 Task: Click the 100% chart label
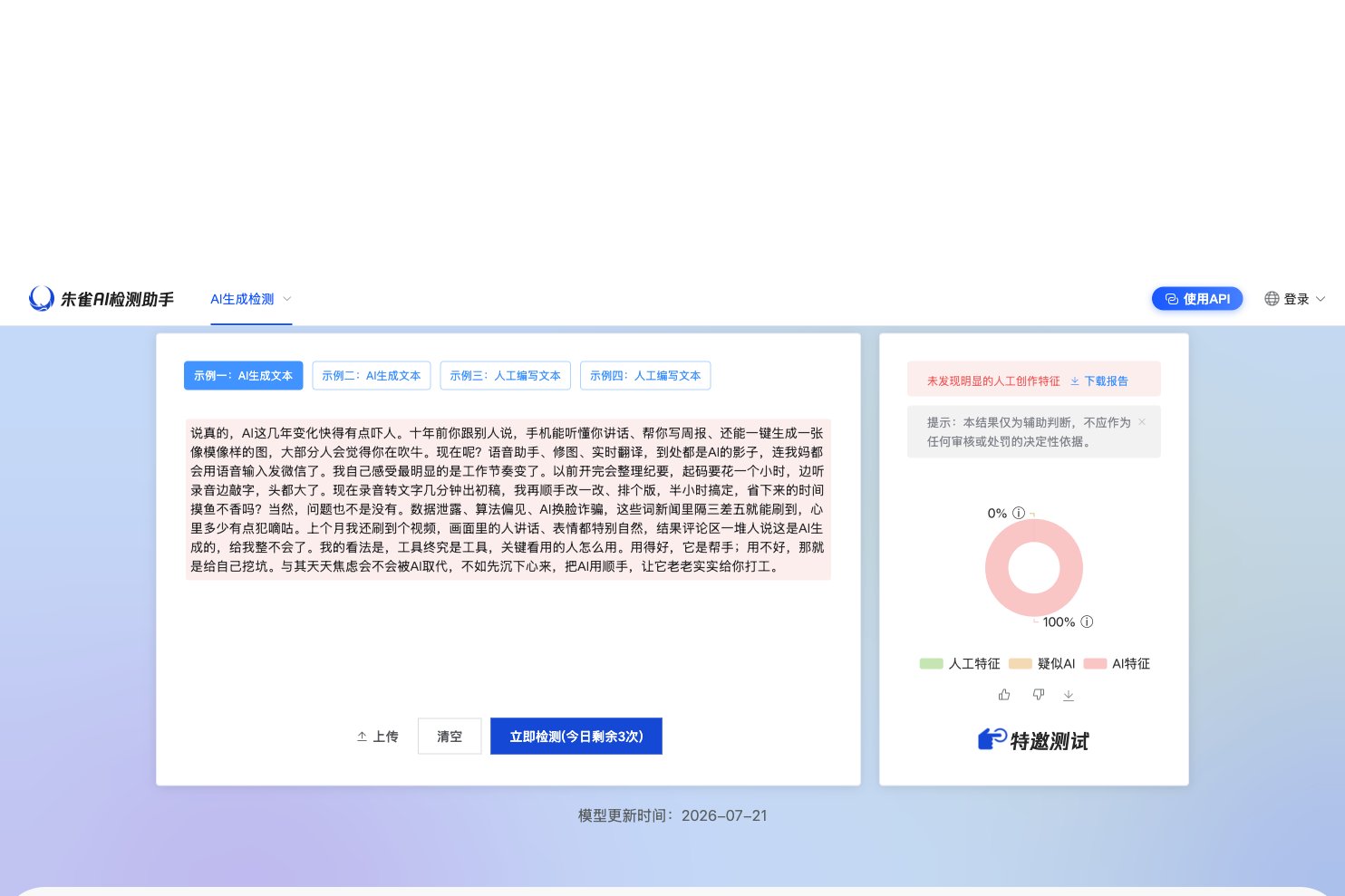point(1059,622)
